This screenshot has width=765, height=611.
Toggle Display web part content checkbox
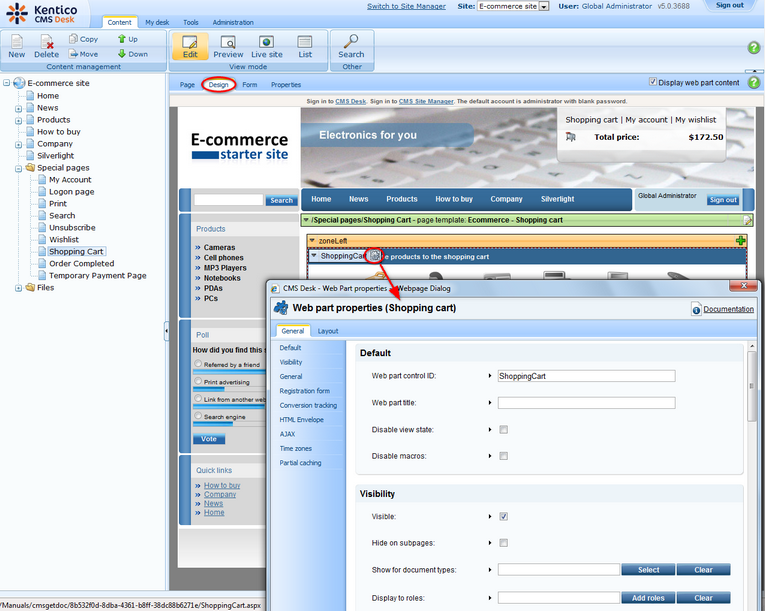pos(653,82)
